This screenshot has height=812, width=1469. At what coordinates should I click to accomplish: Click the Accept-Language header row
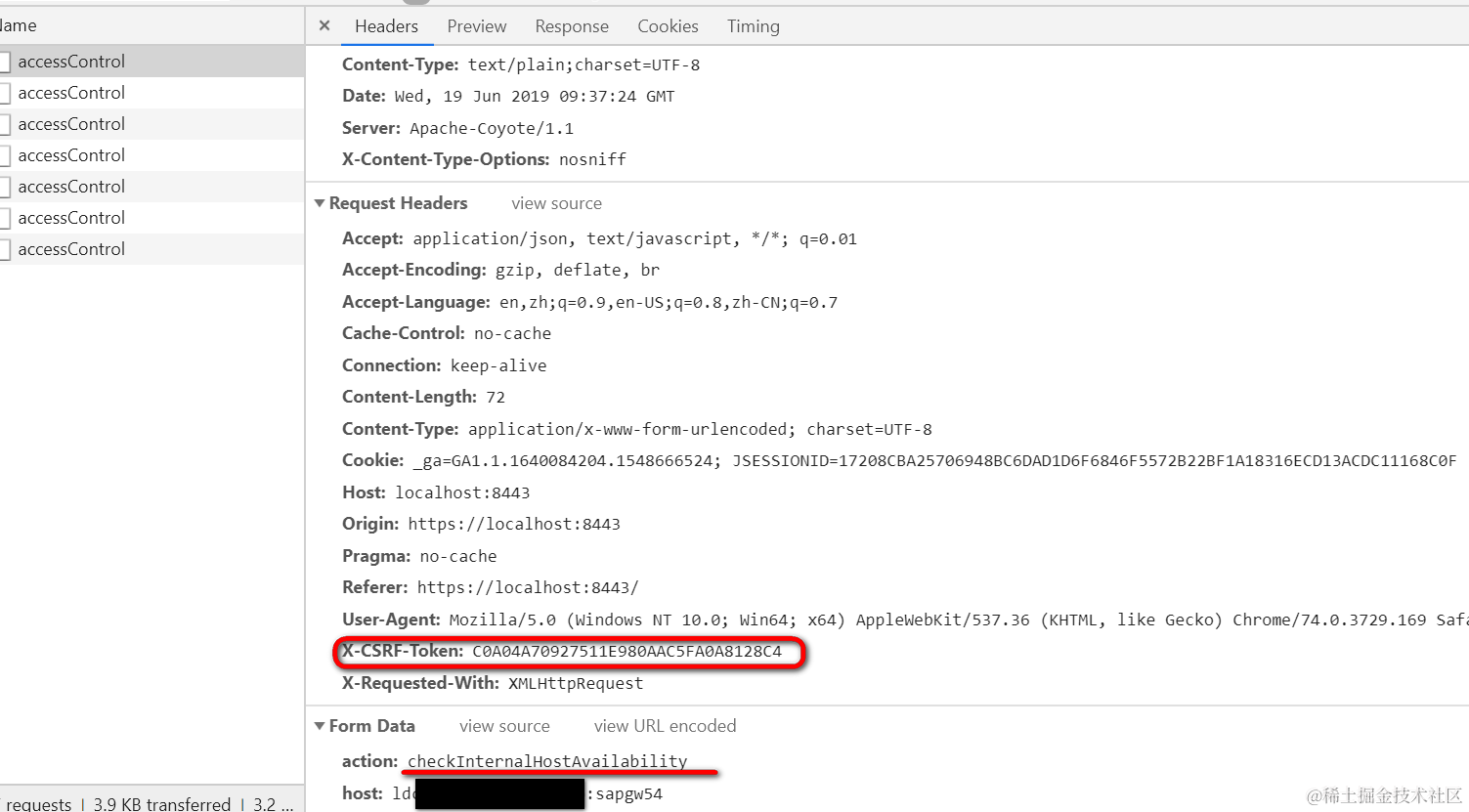pos(589,302)
